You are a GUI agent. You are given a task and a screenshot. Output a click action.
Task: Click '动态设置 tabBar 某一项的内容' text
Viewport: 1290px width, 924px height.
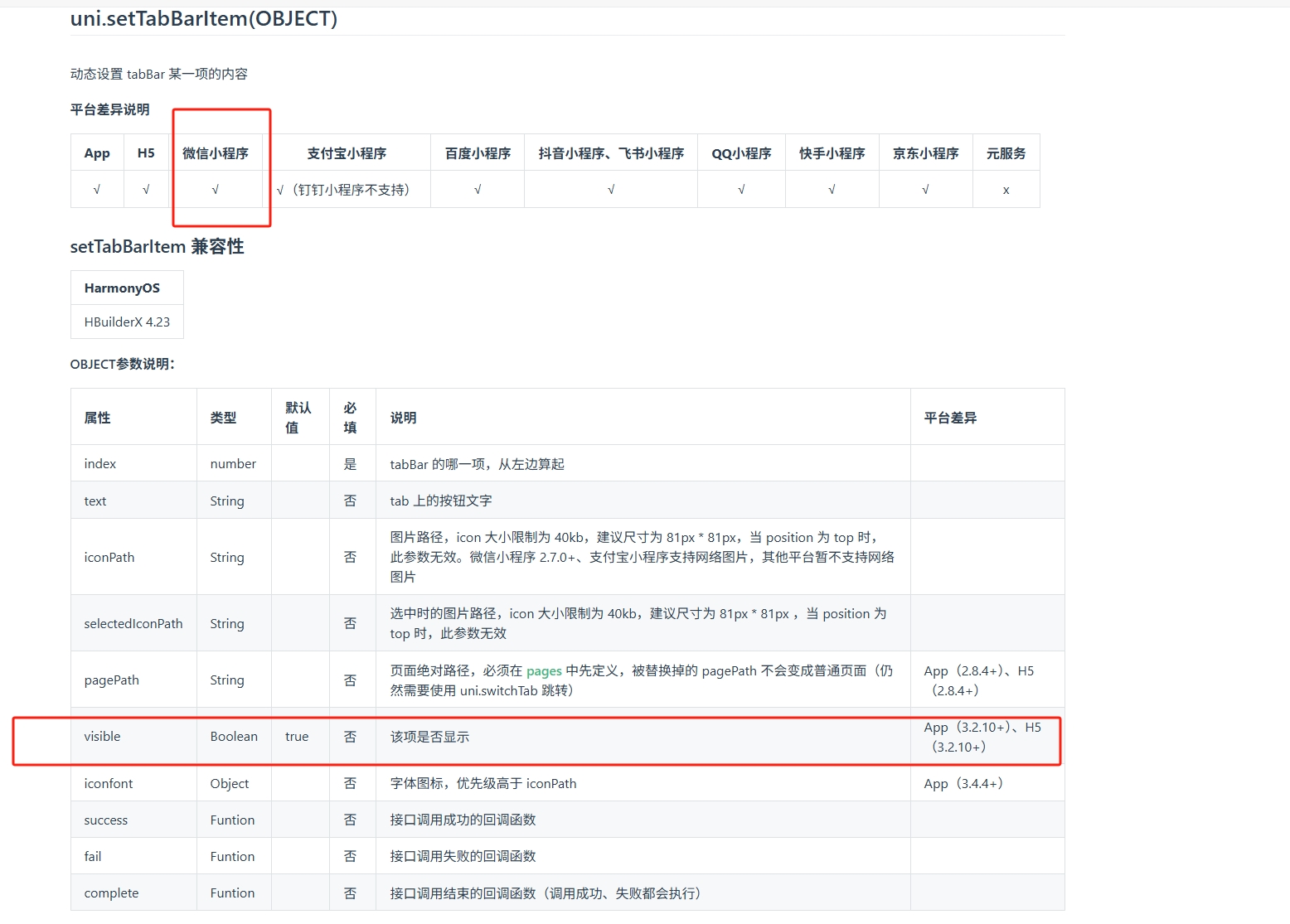[x=159, y=74]
